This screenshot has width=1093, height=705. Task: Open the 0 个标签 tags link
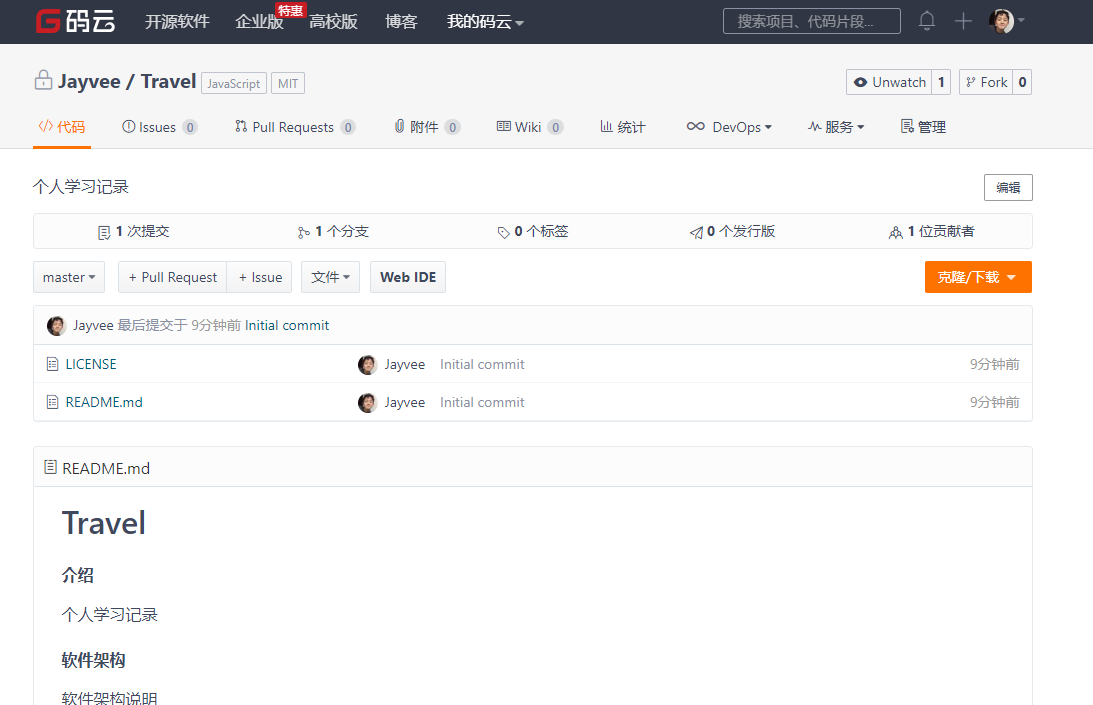tap(533, 232)
